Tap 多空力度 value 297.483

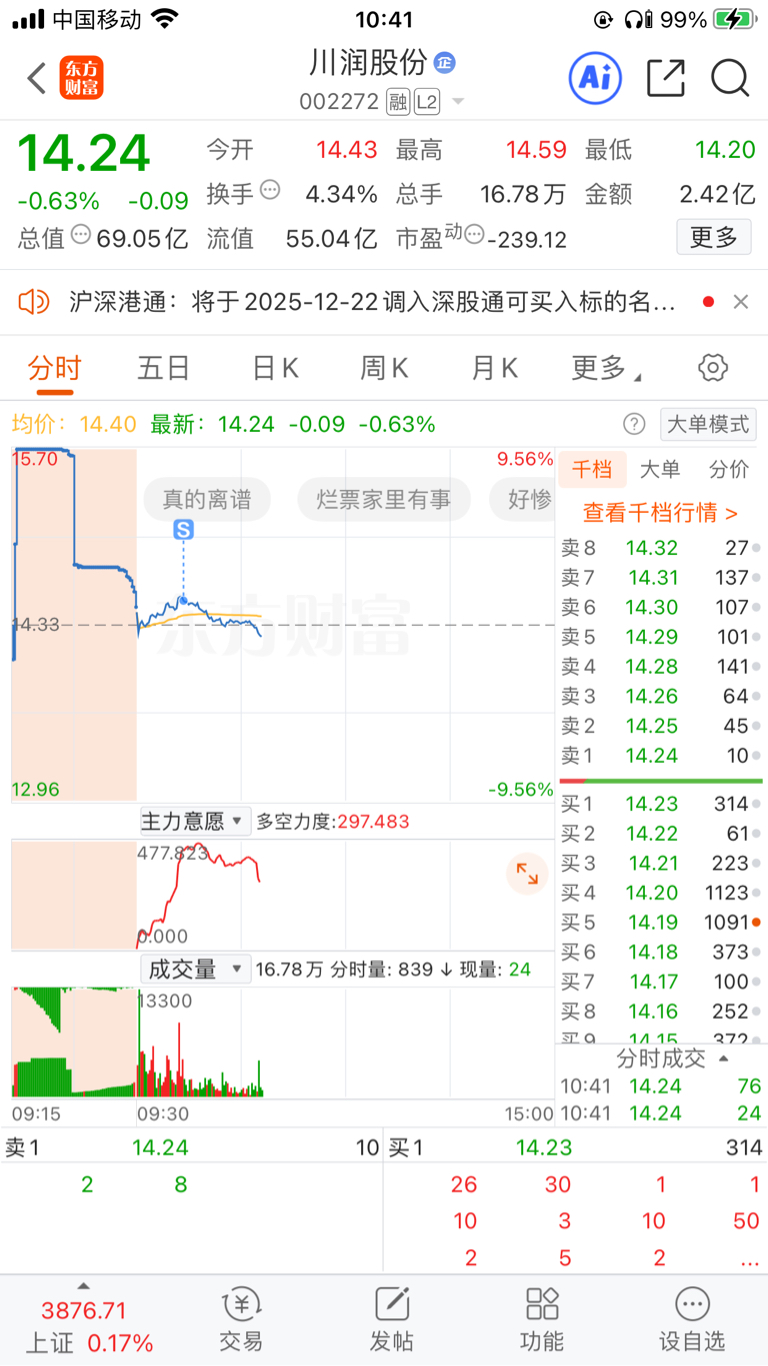(x=374, y=822)
